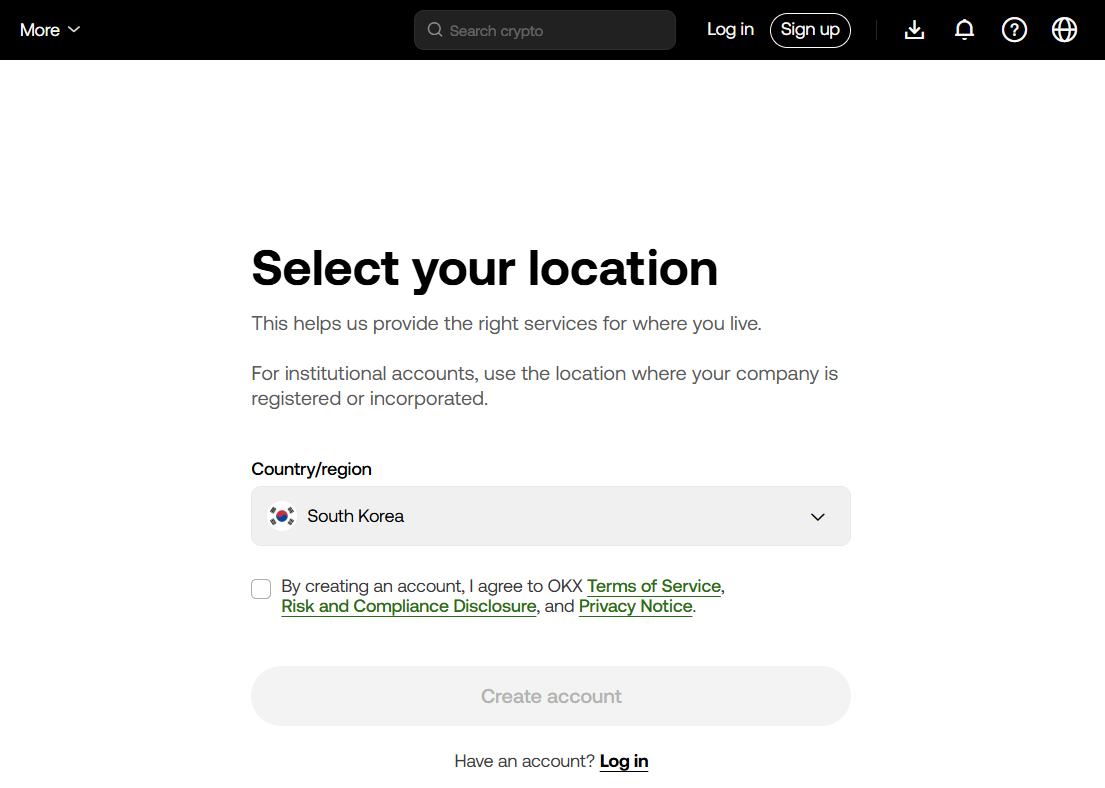Open the More menu
The width and height of the screenshot is (1105, 788).
[x=40, y=30]
